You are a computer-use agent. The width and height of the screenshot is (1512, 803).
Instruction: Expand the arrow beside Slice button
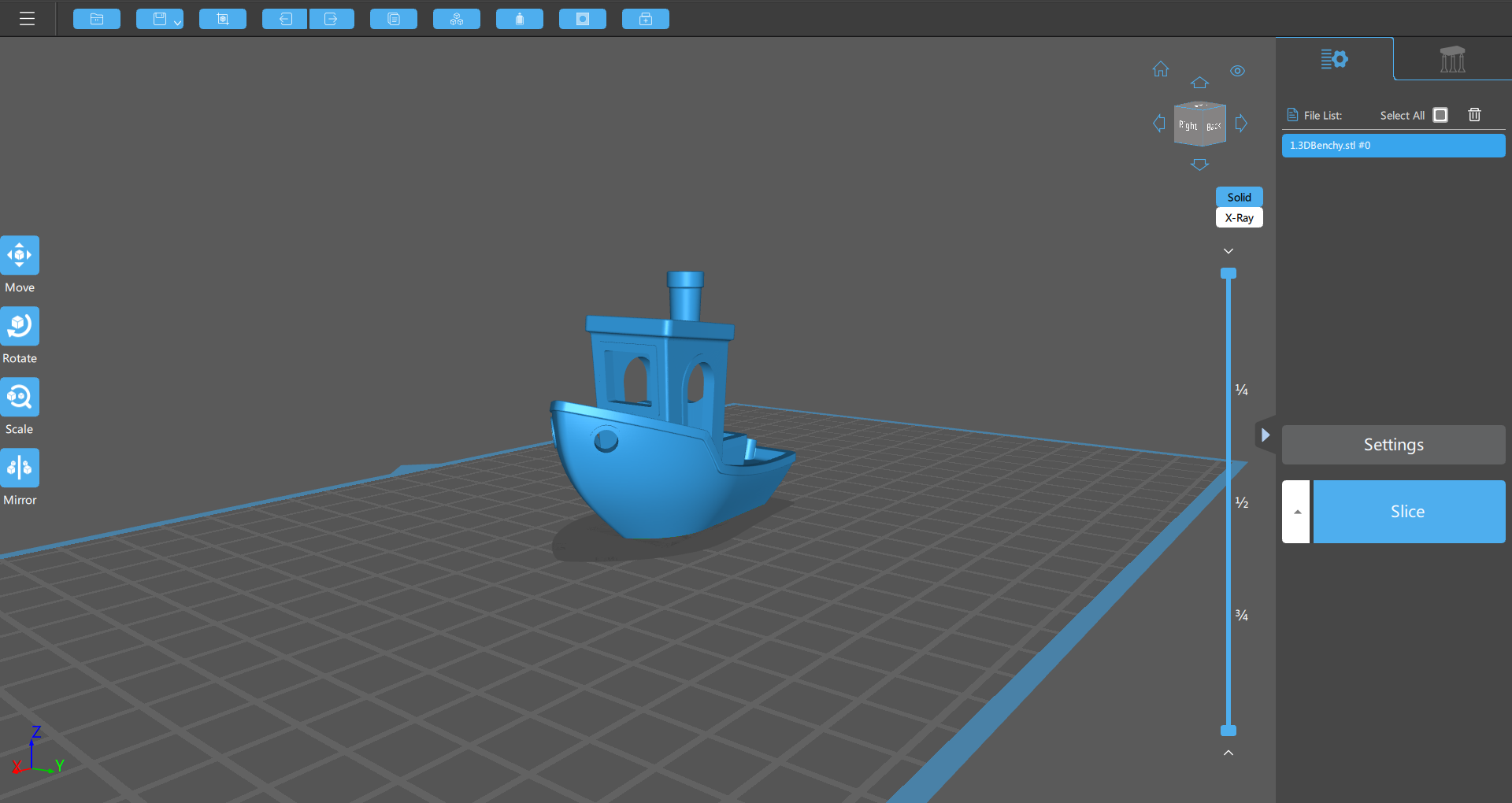[1296, 512]
